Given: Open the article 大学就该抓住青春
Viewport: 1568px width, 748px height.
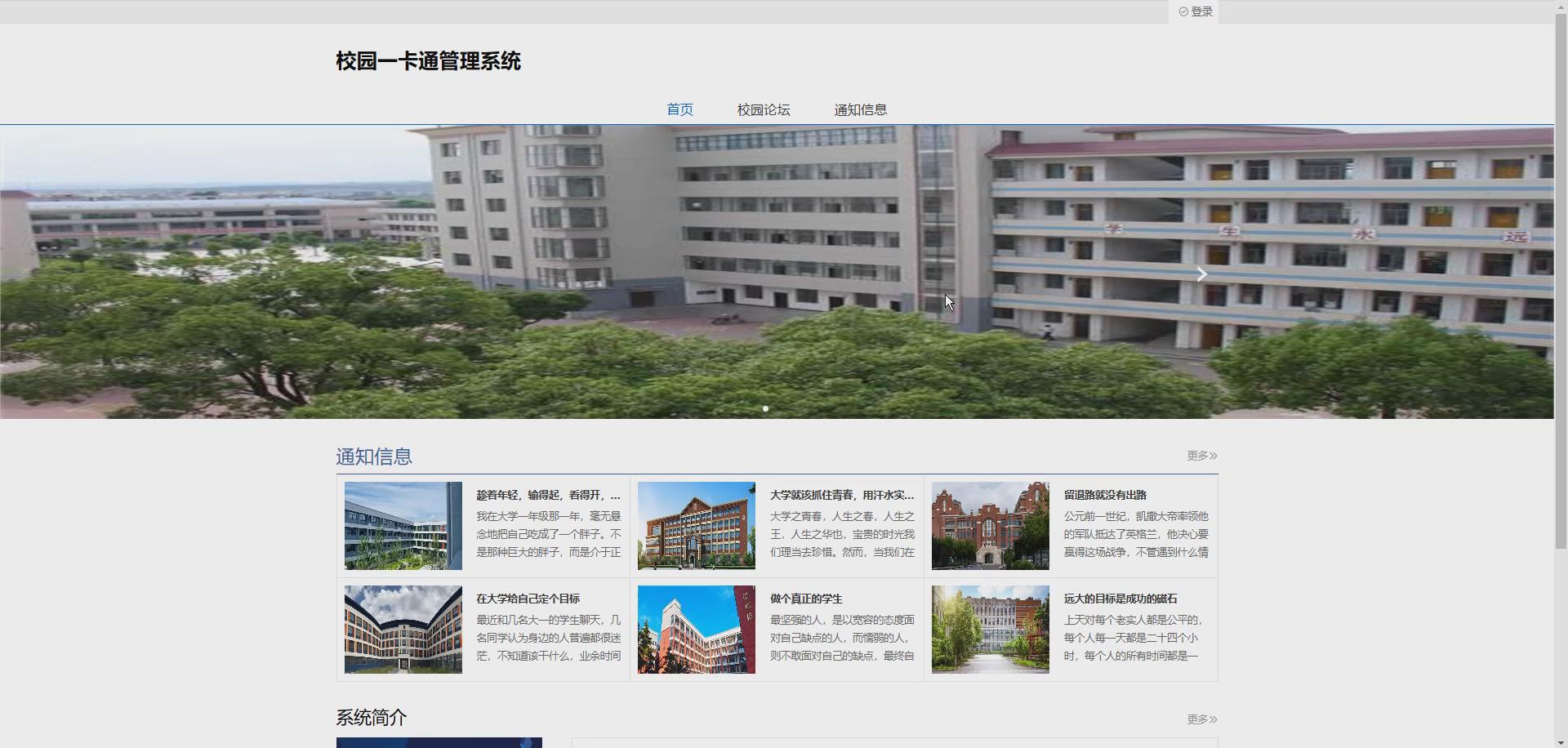Looking at the screenshot, I should pyautogui.click(x=842, y=496).
